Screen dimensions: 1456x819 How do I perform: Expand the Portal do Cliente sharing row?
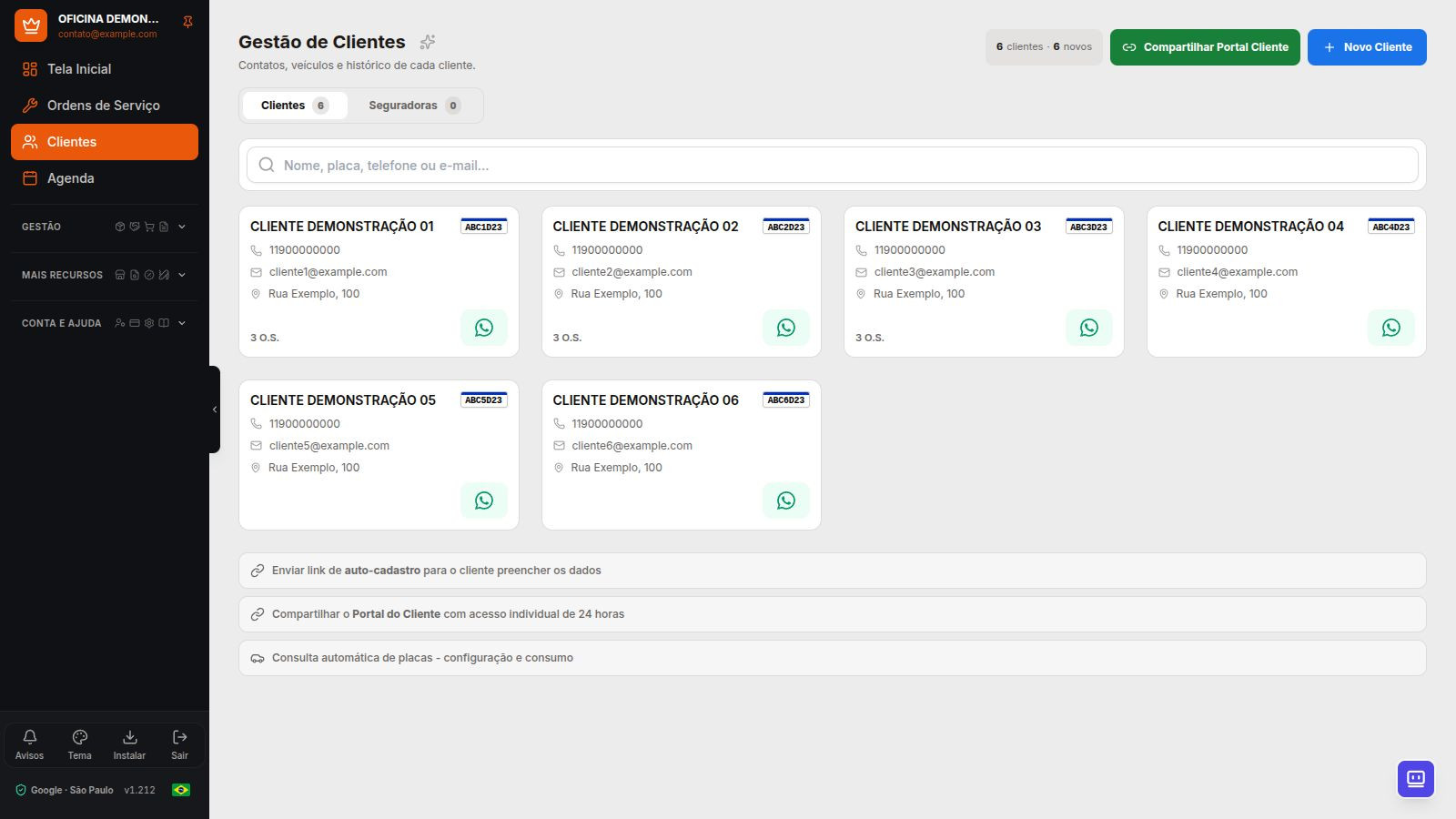click(x=832, y=614)
